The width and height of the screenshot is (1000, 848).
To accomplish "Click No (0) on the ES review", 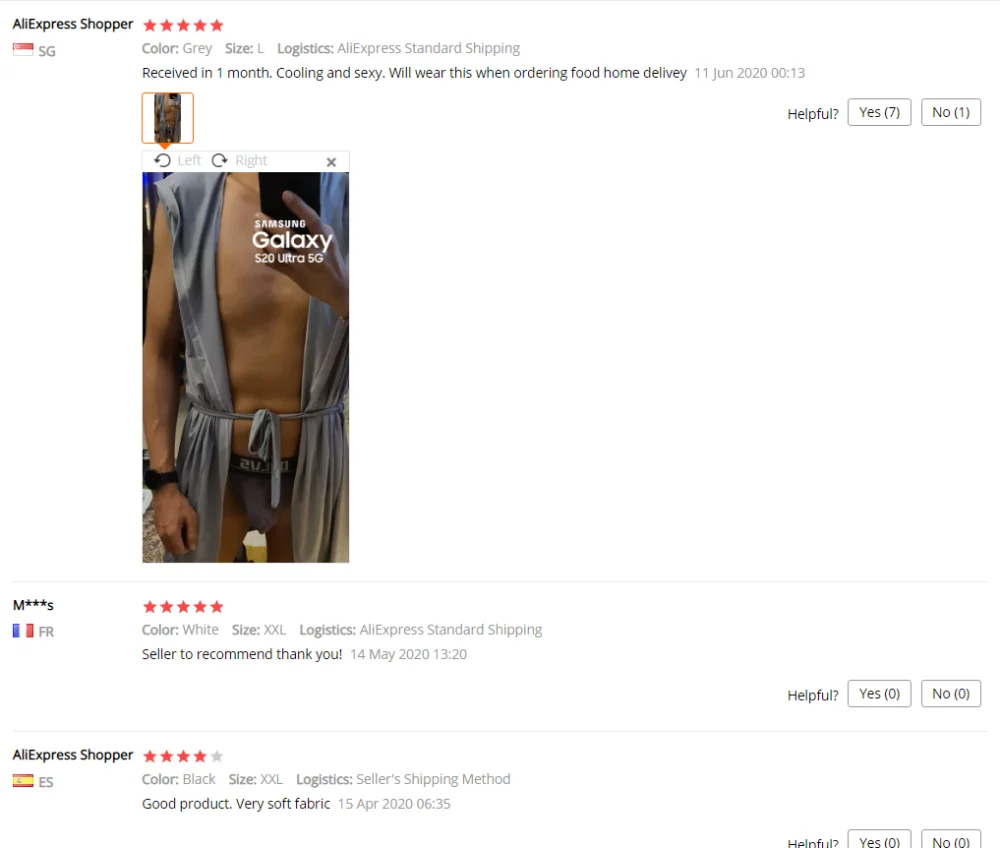I will [x=950, y=840].
